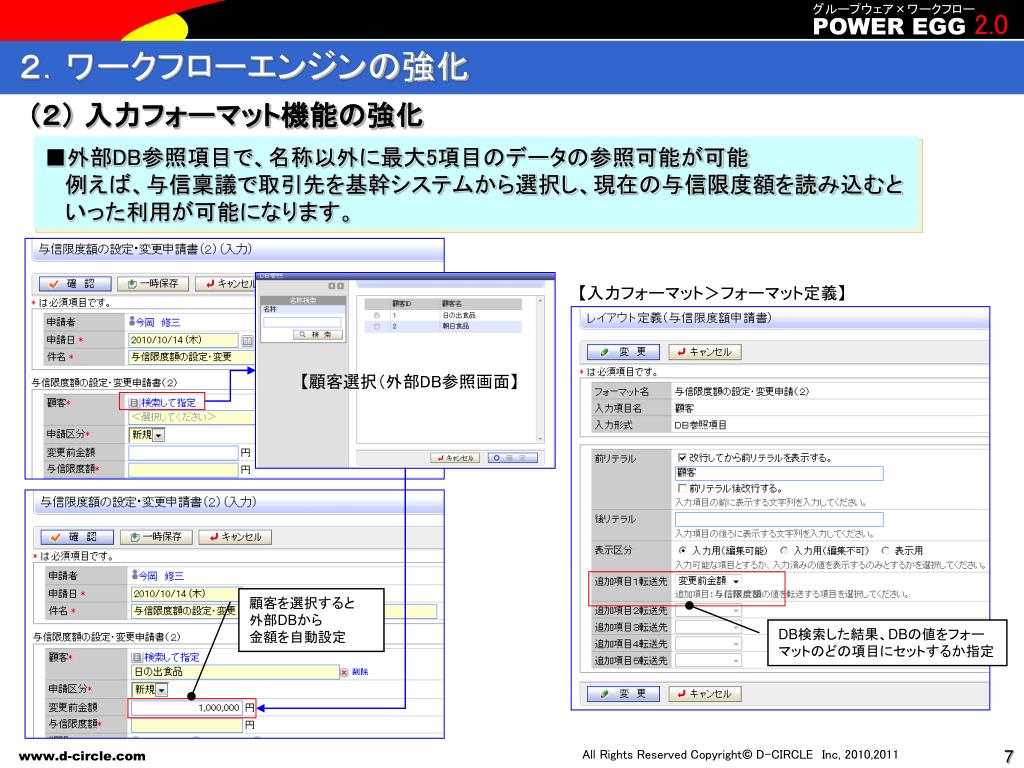
Task: Click the 今岡 修三 applicant link in the lower form
Action: click(x=161, y=576)
